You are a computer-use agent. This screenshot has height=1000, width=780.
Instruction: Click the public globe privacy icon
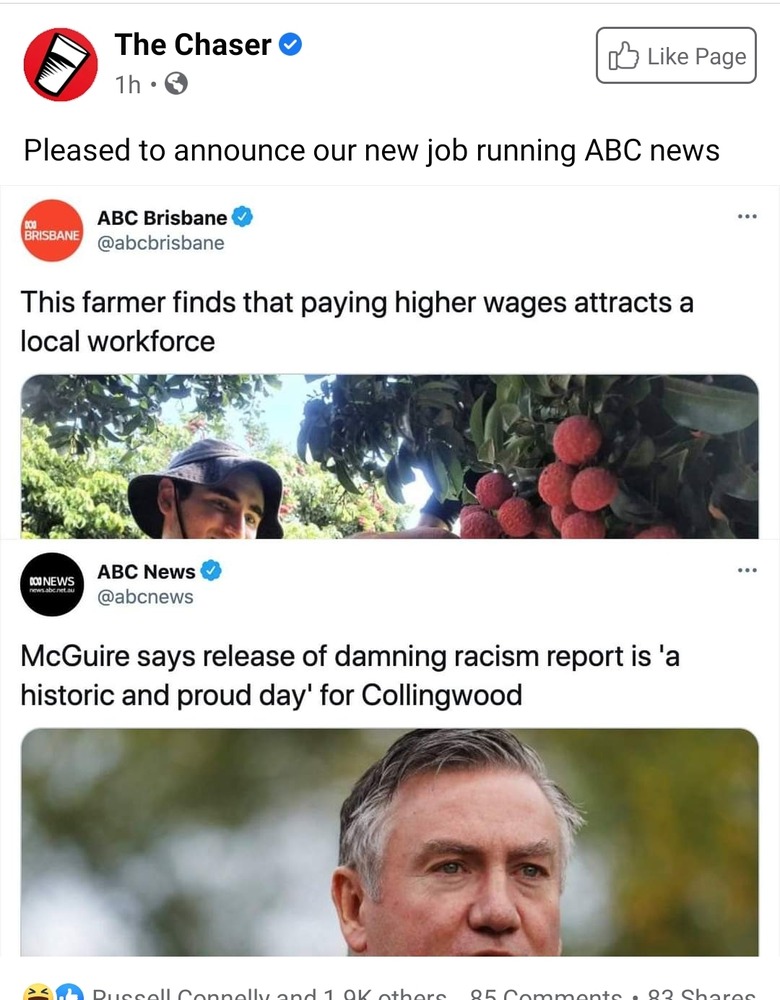tap(176, 84)
